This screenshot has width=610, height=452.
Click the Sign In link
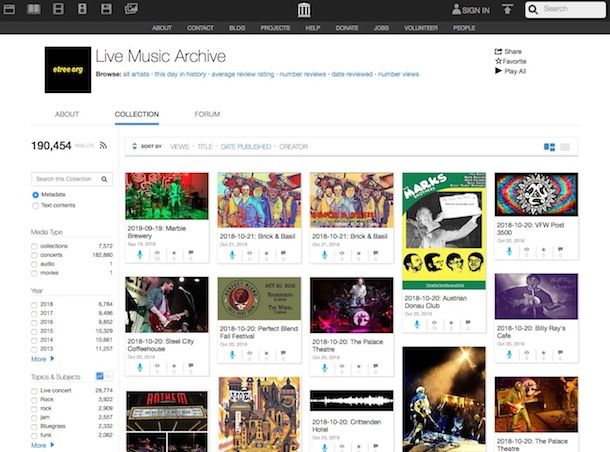tap(476, 11)
